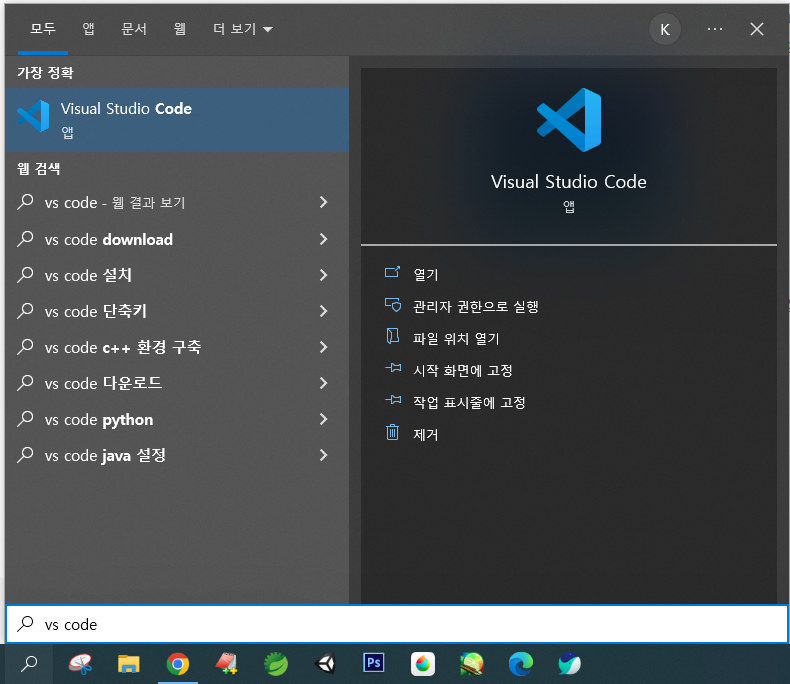Screen dimensions: 790x684
Task: Click the 관리자 권한으로 실행 shield icon
Action: pyautogui.click(x=392, y=305)
